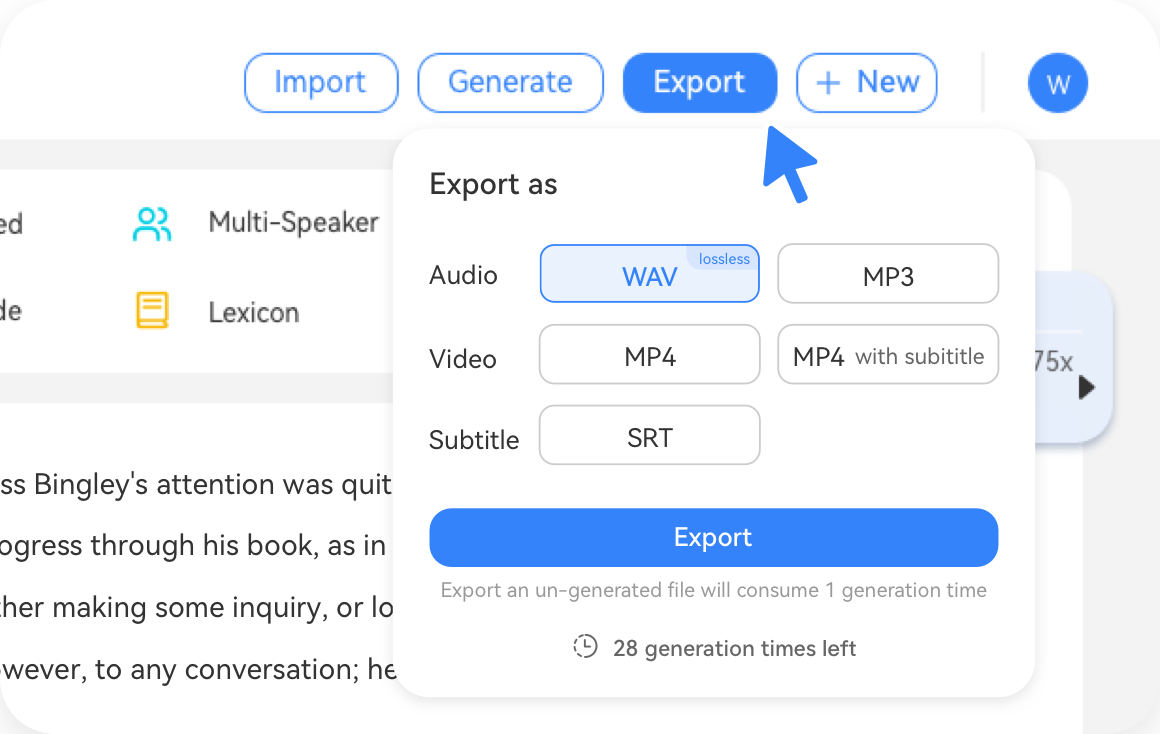
Task: Open the Export dropdown in the top bar
Action: tap(699, 83)
